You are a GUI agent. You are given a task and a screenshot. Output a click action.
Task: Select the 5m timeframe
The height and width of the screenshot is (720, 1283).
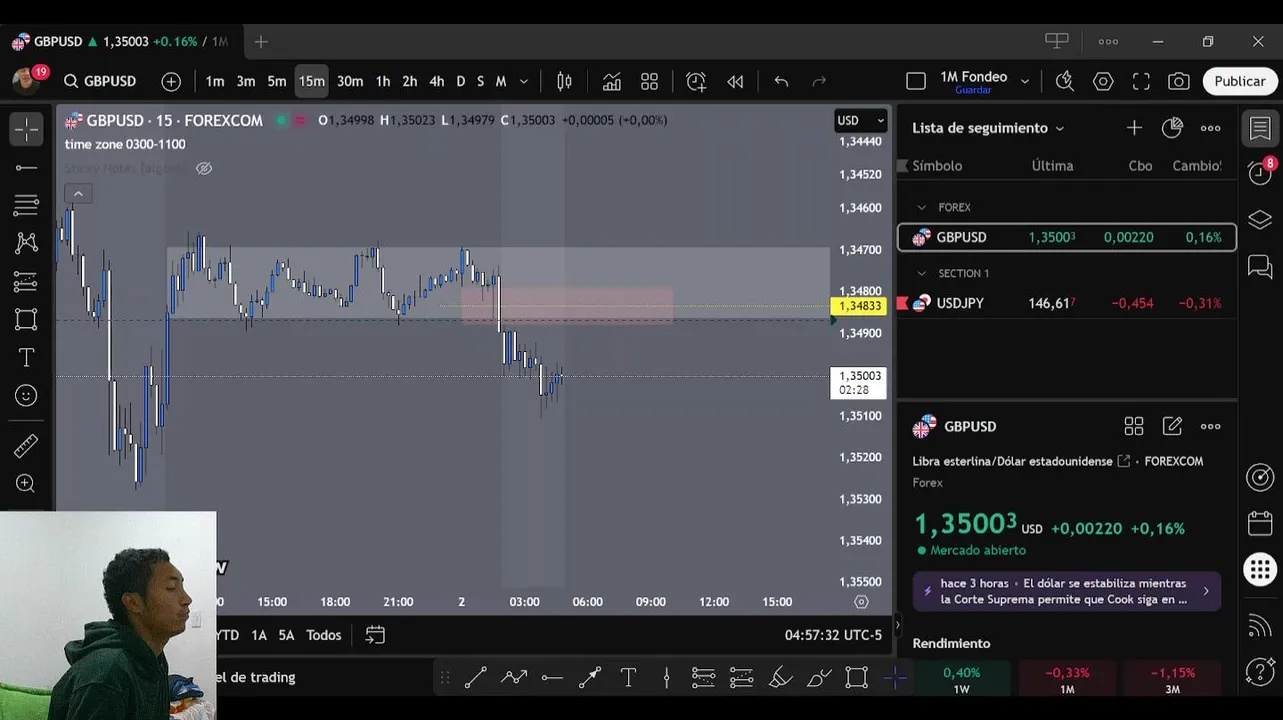coord(277,81)
